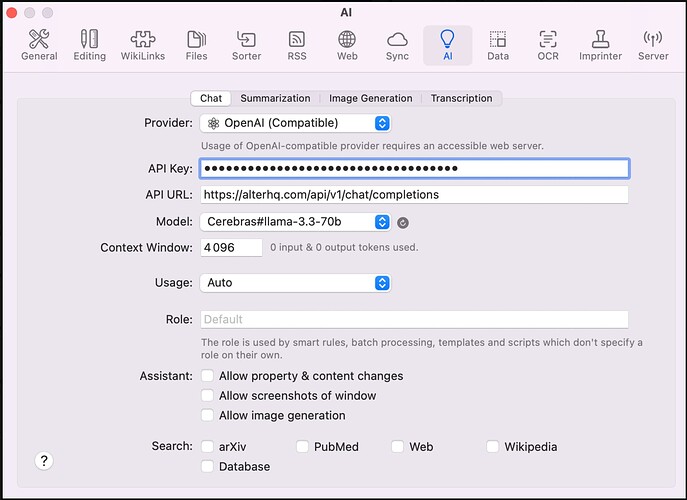Open the Sync settings pane
This screenshot has height=500, width=687.
pos(397,45)
